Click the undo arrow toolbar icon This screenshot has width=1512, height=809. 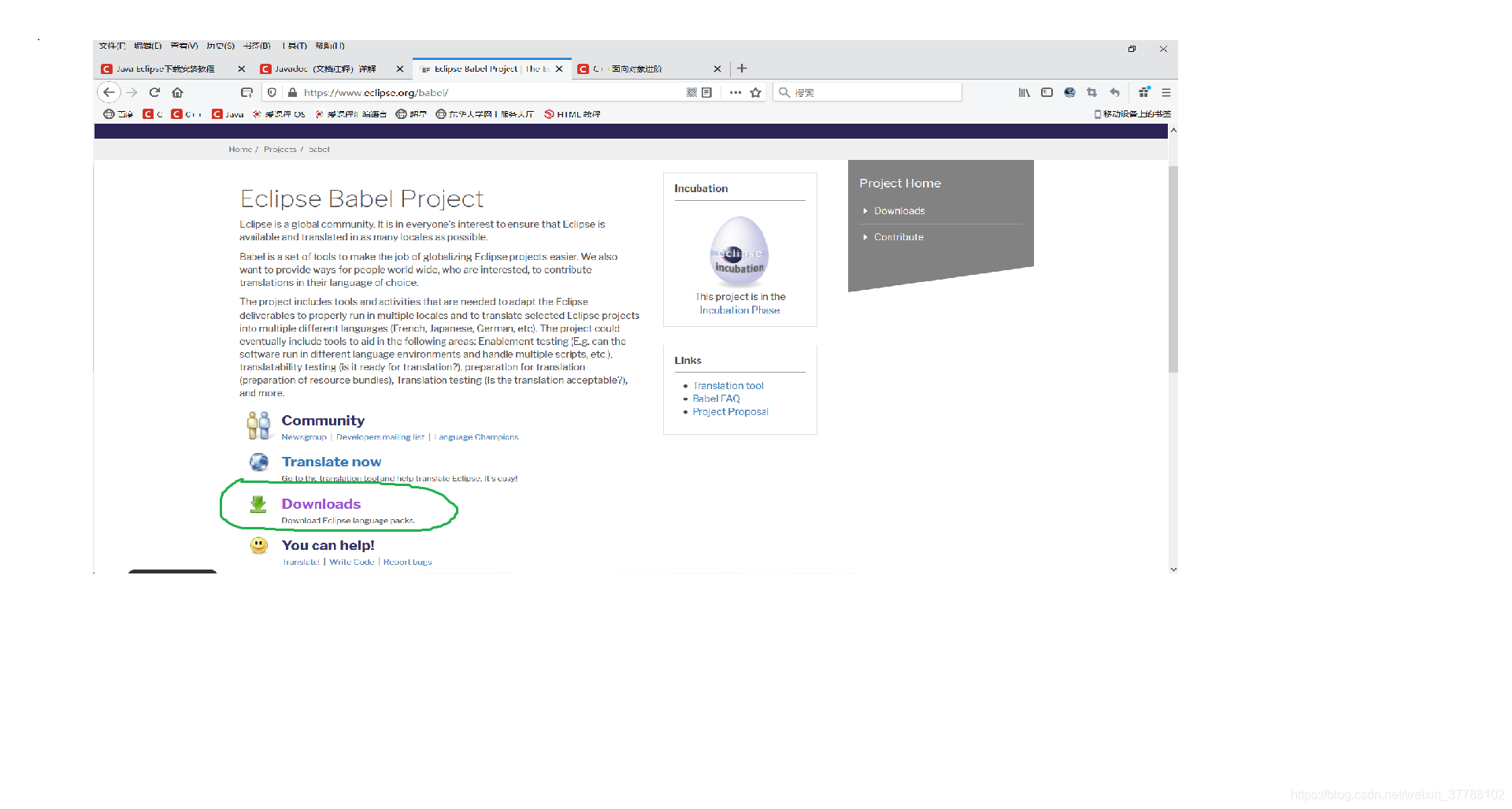tap(1114, 92)
